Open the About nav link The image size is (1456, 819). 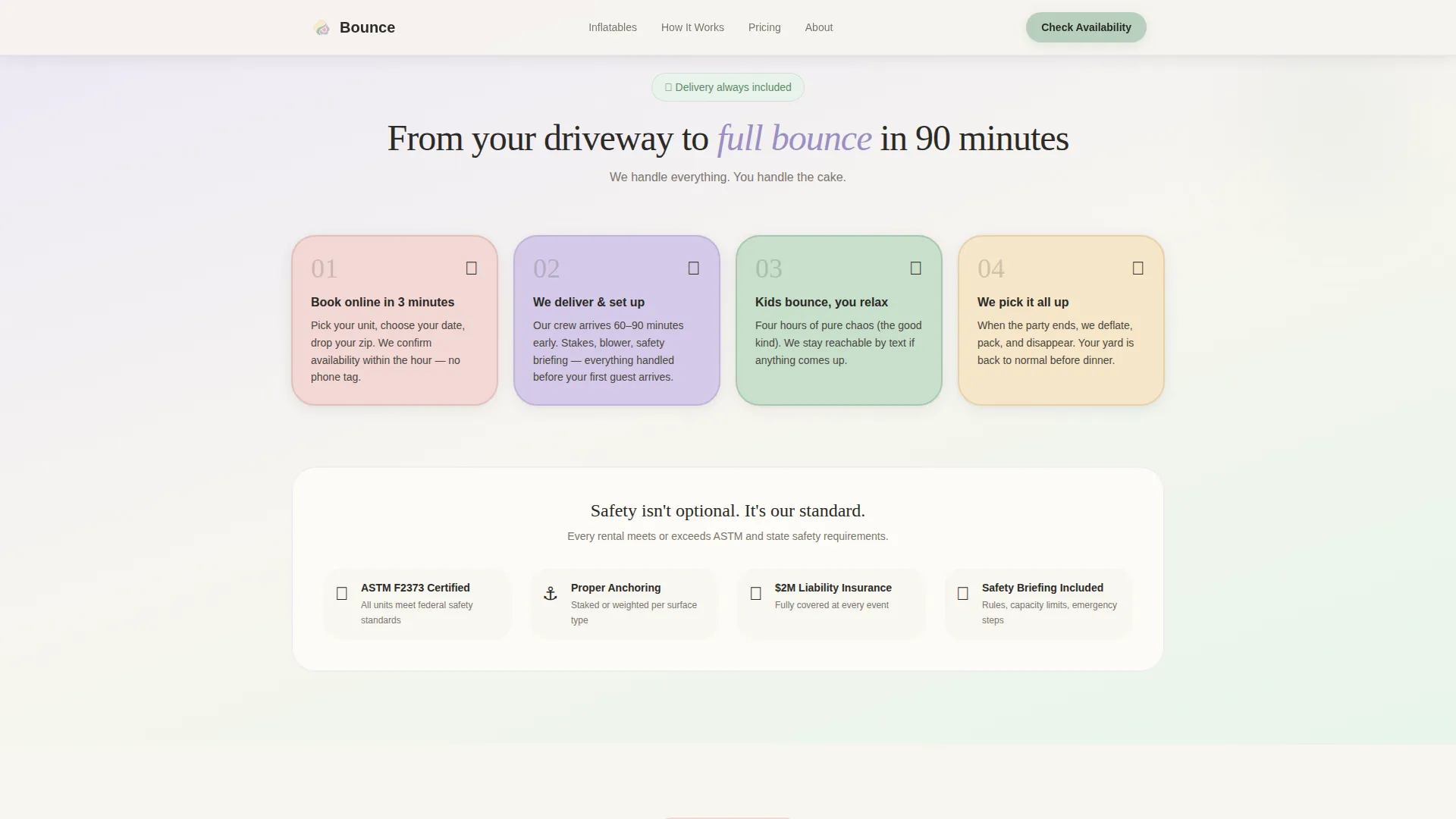pyautogui.click(x=819, y=27)
